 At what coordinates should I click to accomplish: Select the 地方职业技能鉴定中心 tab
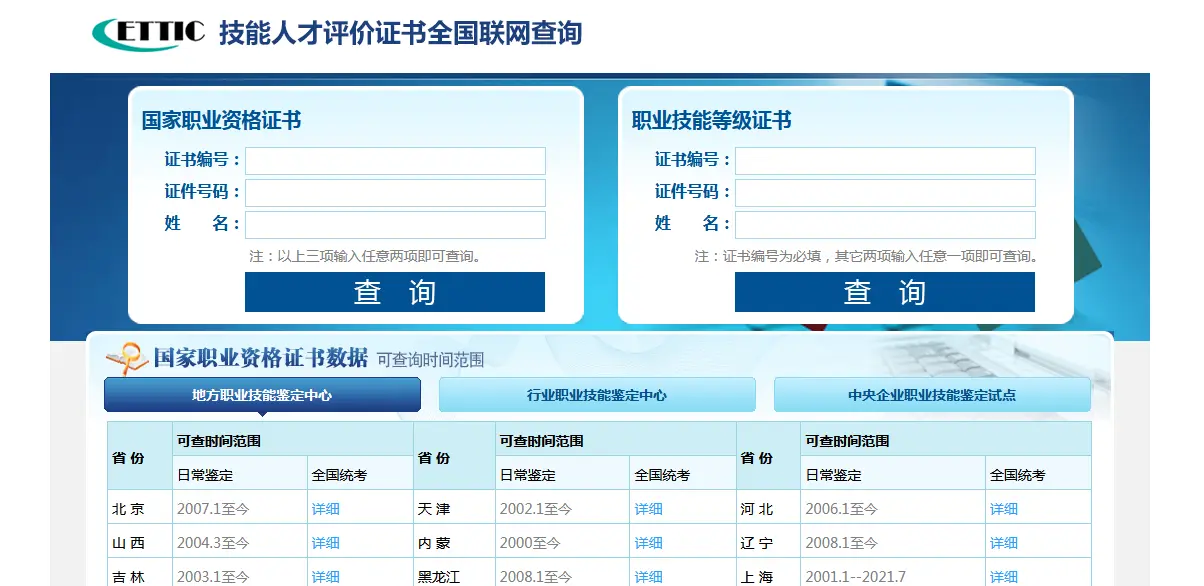click(x=262, y=394)
